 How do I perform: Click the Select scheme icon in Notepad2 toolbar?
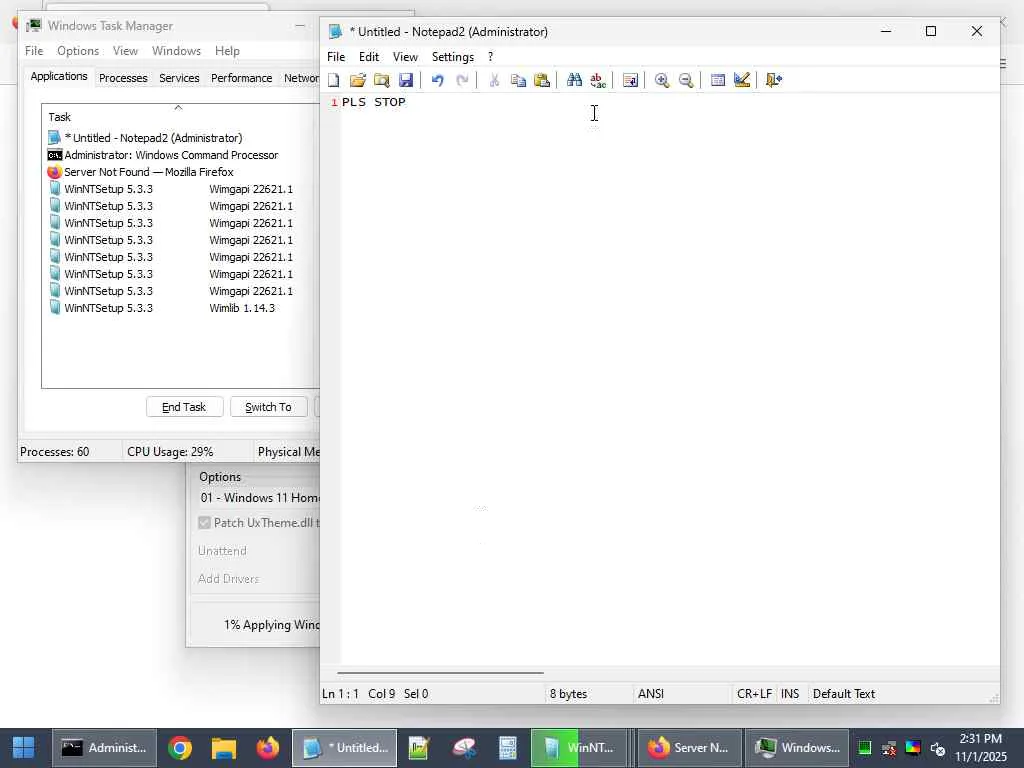(x=718, y=80)
